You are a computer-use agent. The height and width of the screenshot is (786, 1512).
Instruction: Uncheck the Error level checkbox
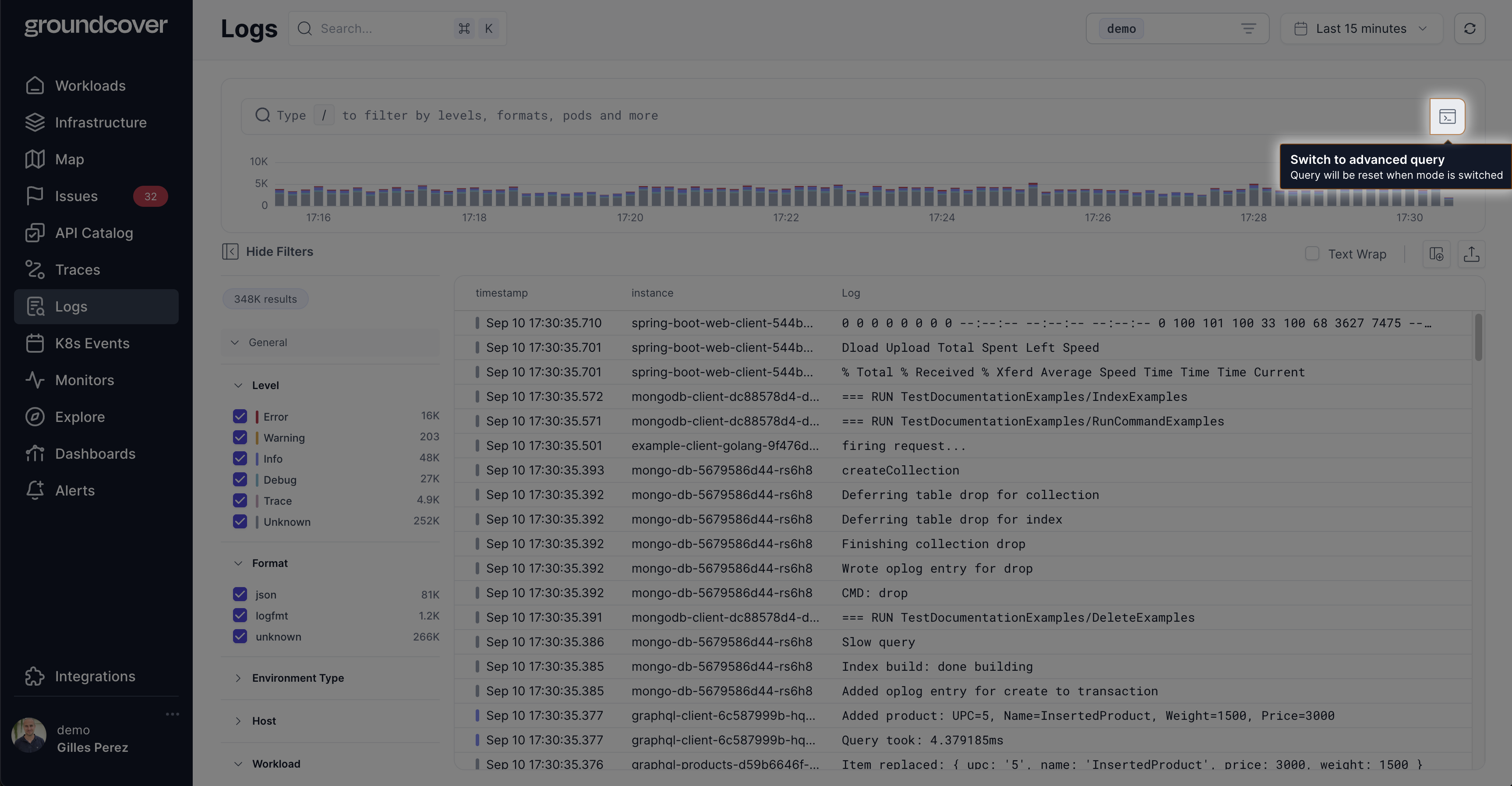tap(240, 416)
